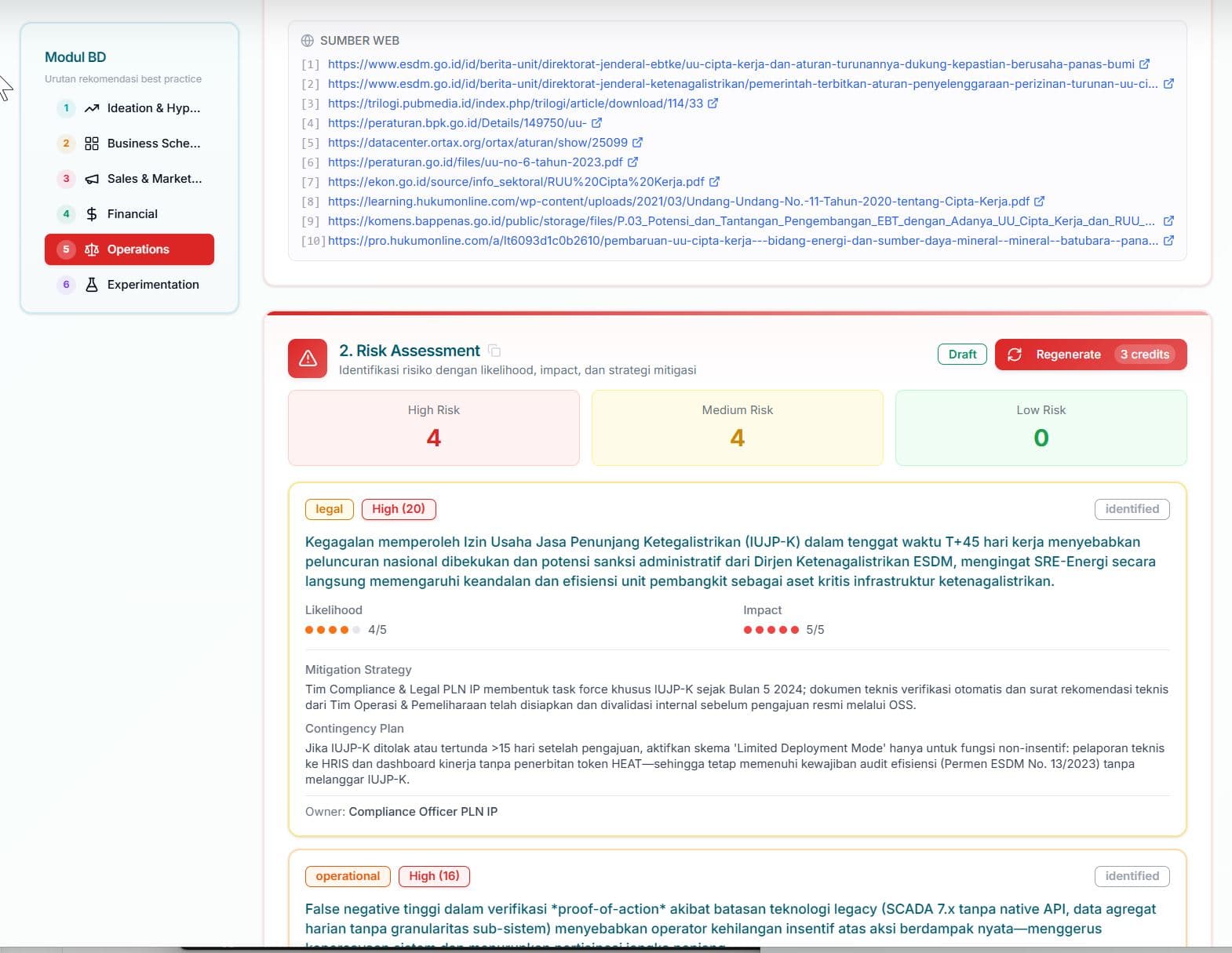The width and height of the screenshot is (1232, 953).
Task: Click the 3 credits badge
Action: coord(1144,355)
